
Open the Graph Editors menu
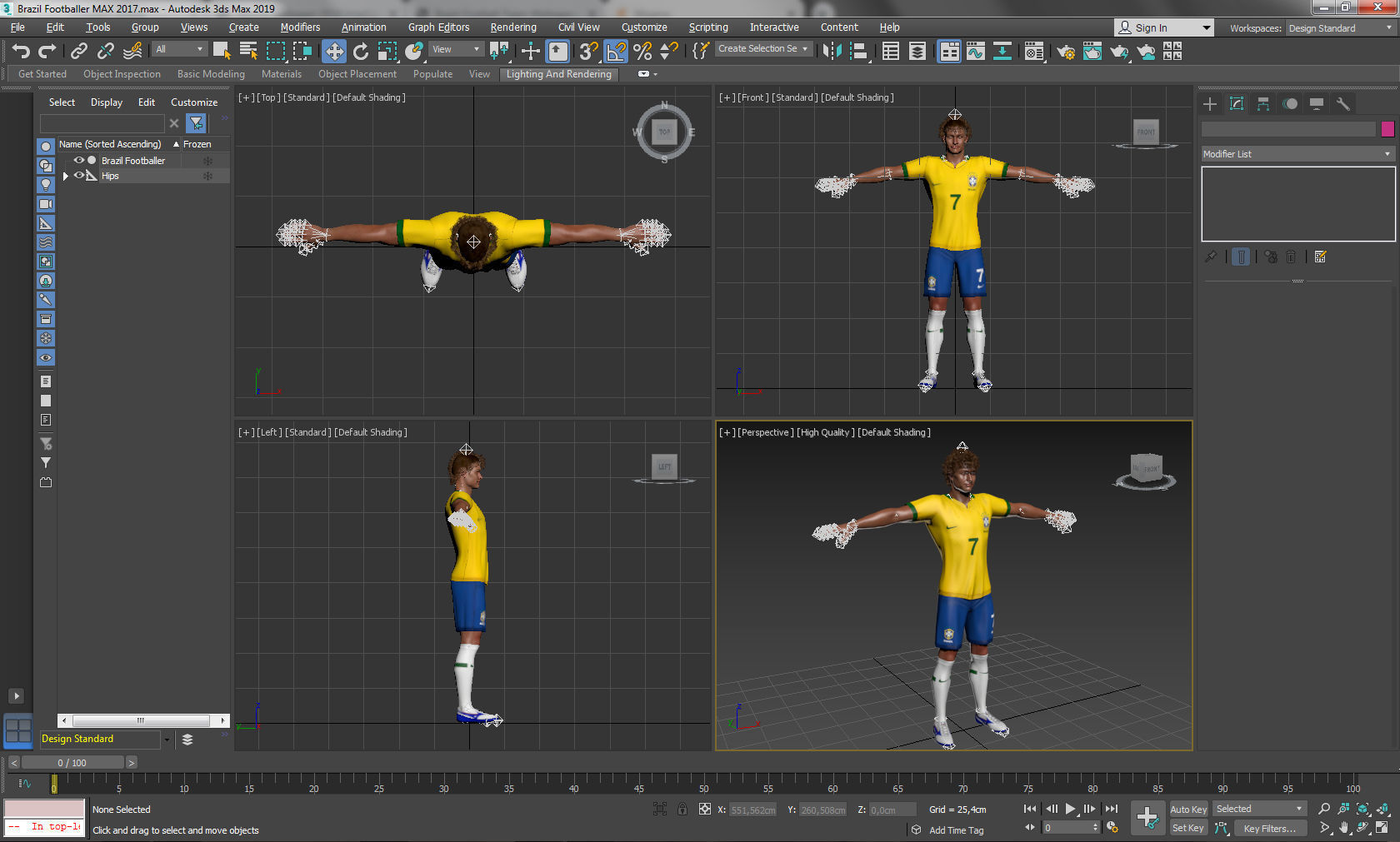point(438,27)
